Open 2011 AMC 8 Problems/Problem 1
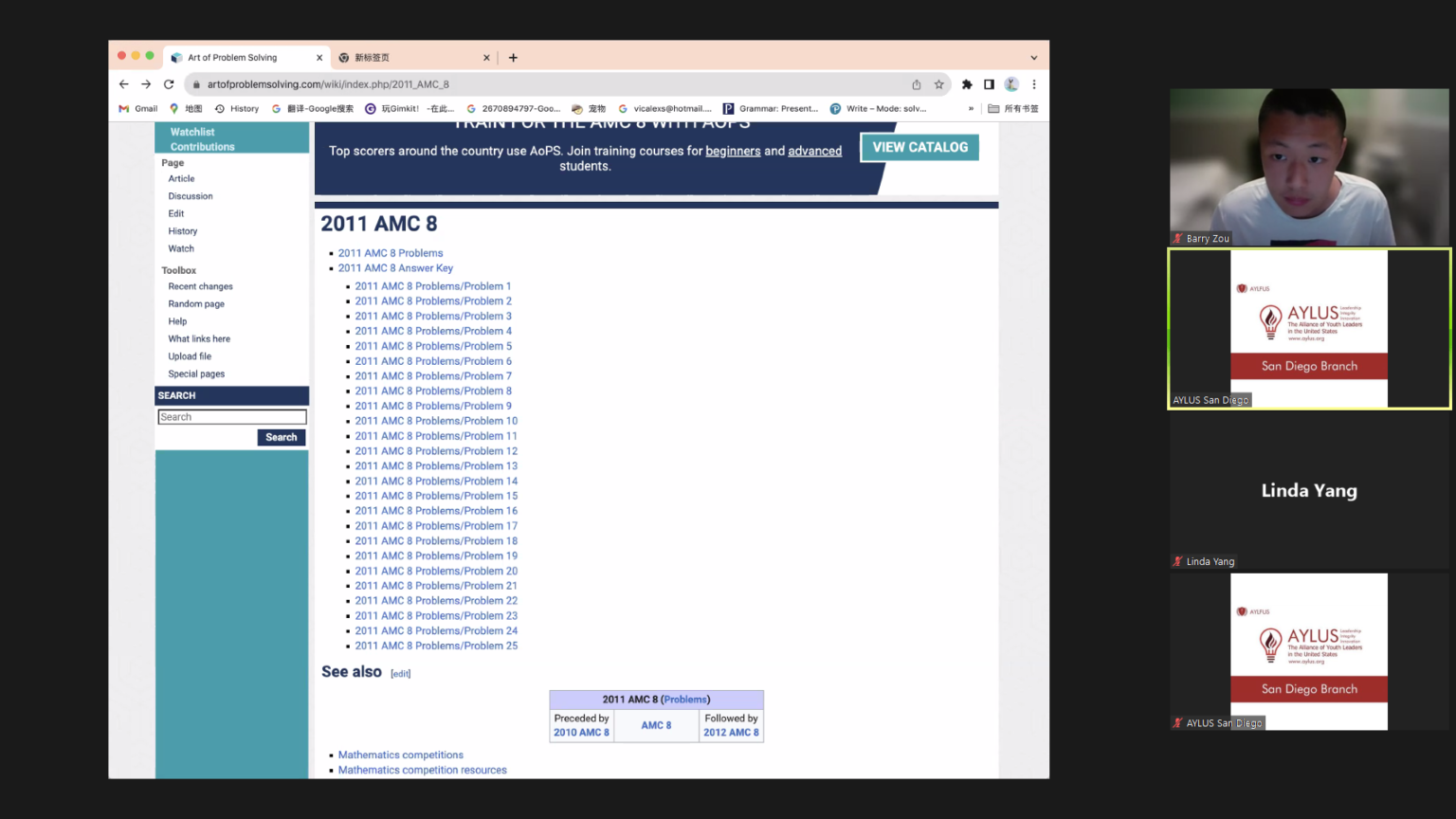 (433, 286)
